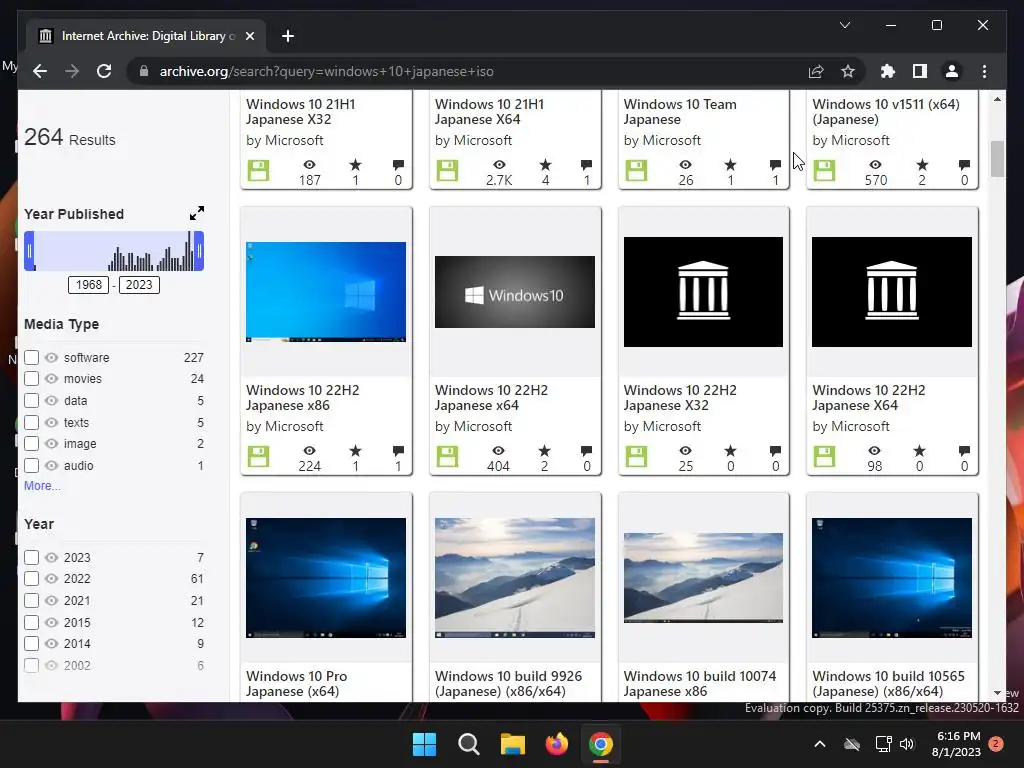Check the software media type box

click(x=31, y=357)
